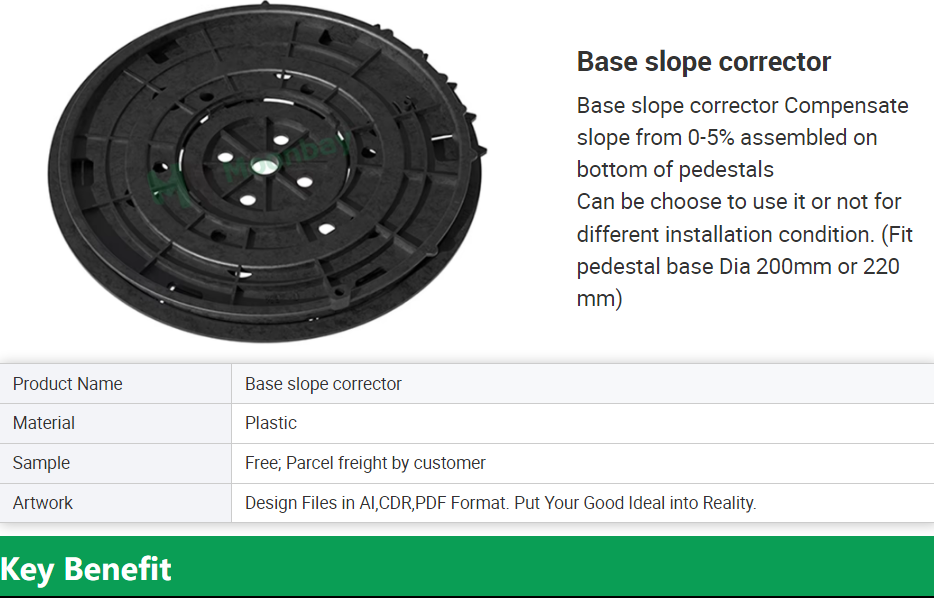Click the 'different installation condition' text line
934x609 pixels.
745,234
